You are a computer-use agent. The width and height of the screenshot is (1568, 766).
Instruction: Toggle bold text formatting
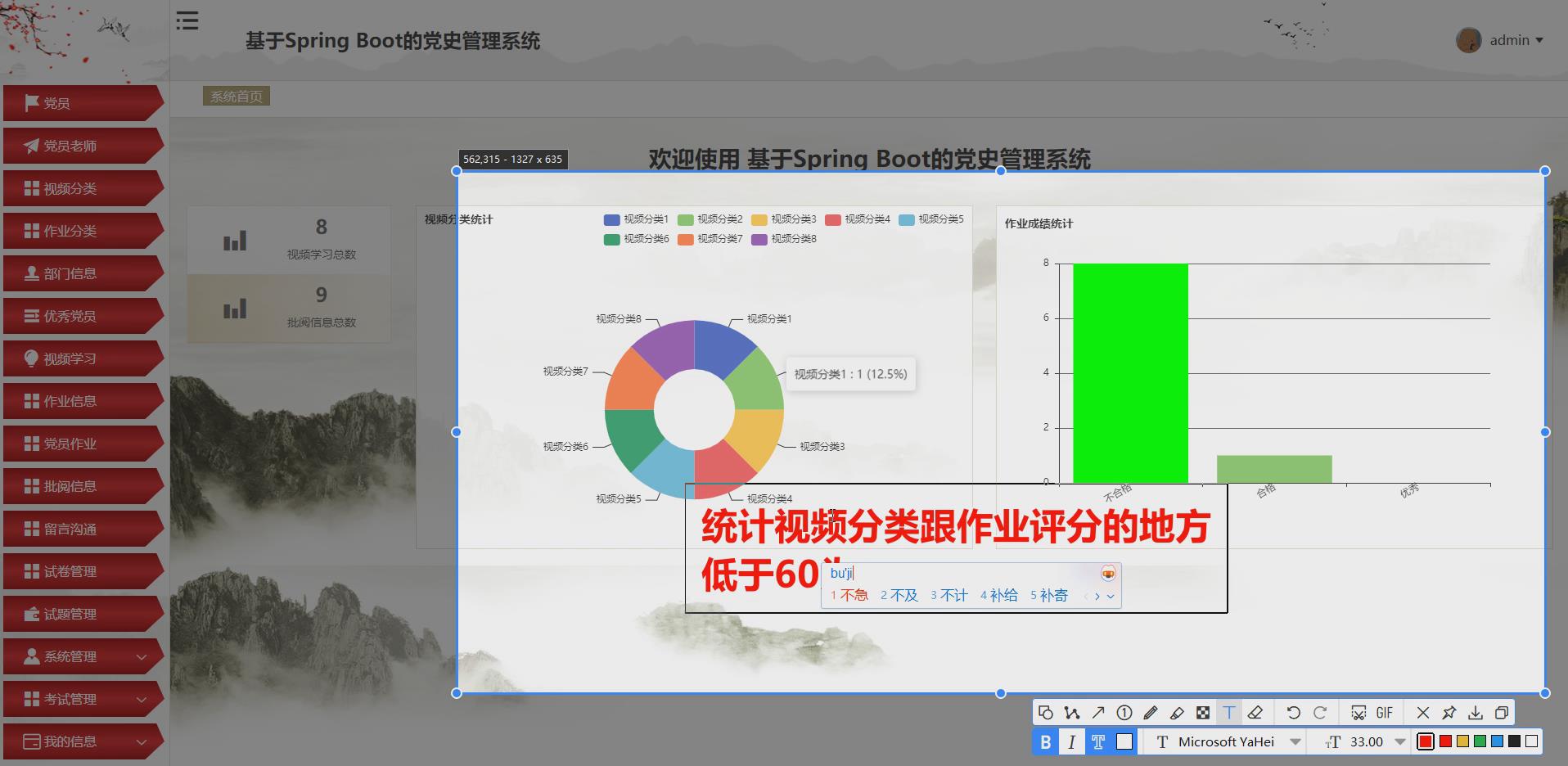[x=1046, y=741]
